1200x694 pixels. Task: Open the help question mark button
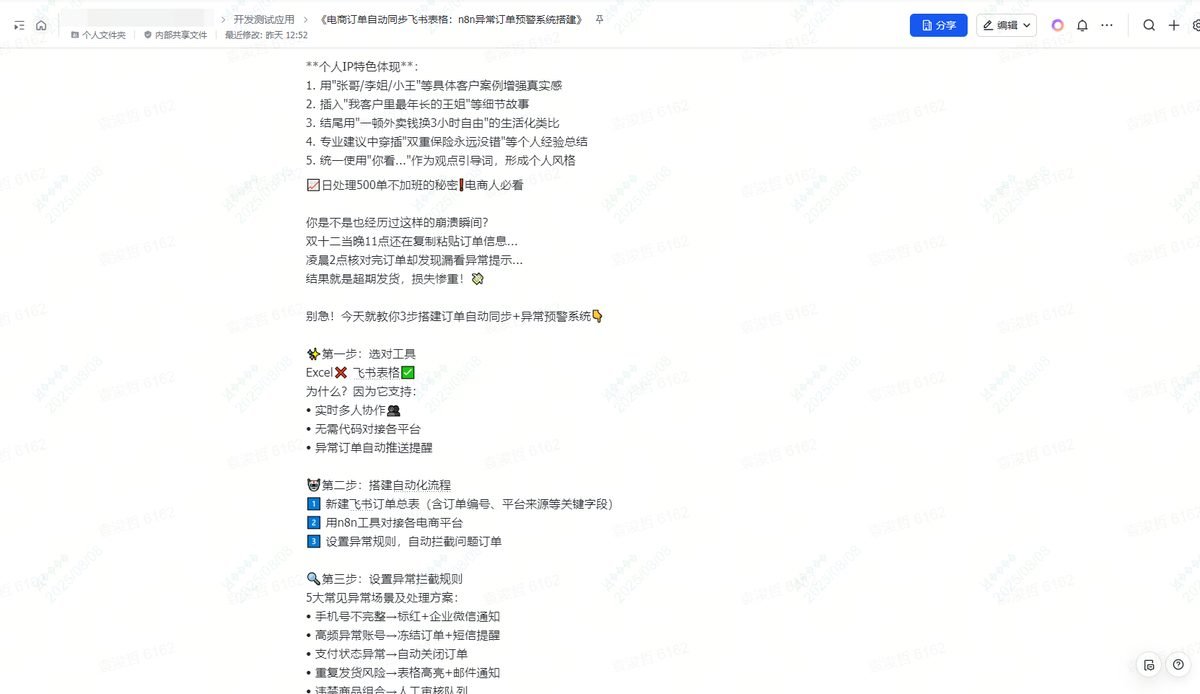1178,665
